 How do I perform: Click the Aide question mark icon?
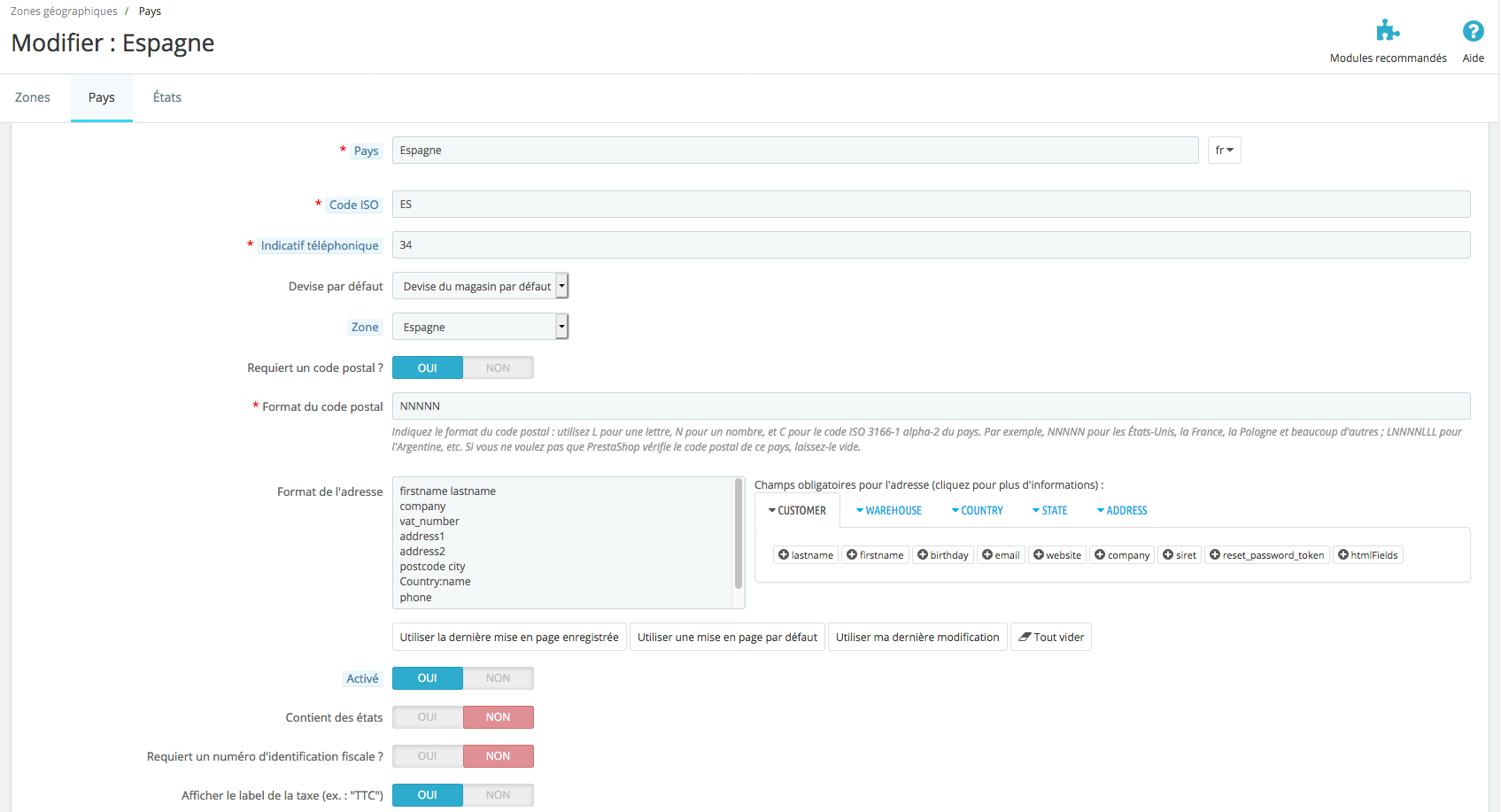[x=1473, y=31]
